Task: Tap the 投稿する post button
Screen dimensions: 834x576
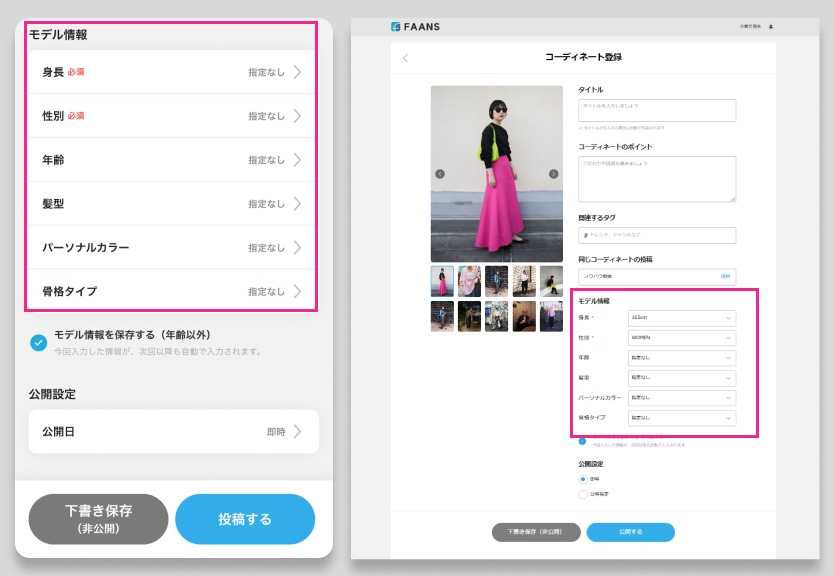Action: tap(245, 519)
